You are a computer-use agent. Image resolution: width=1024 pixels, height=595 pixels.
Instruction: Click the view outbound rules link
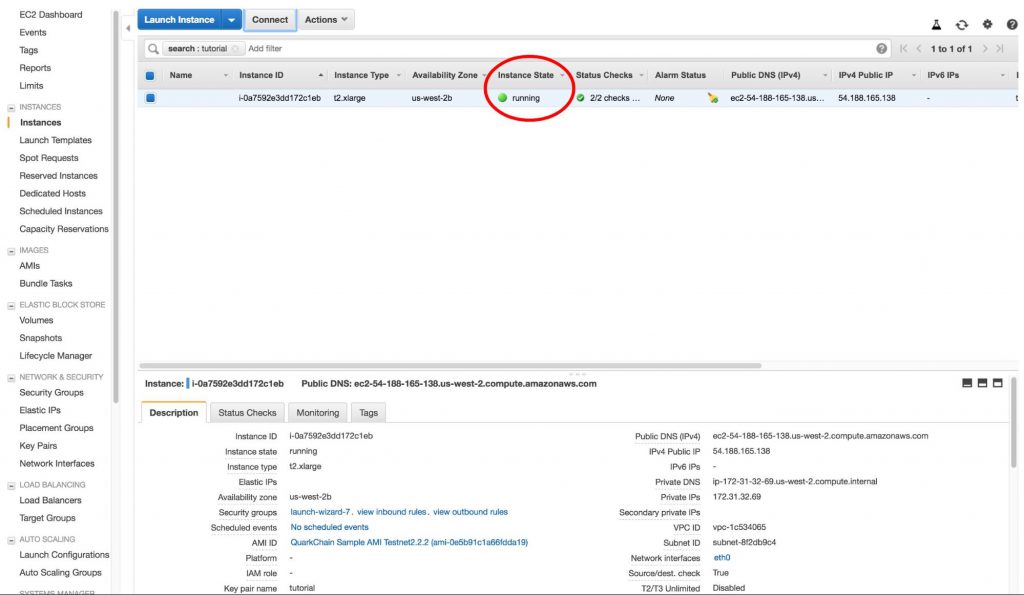(x=470, y=512)
